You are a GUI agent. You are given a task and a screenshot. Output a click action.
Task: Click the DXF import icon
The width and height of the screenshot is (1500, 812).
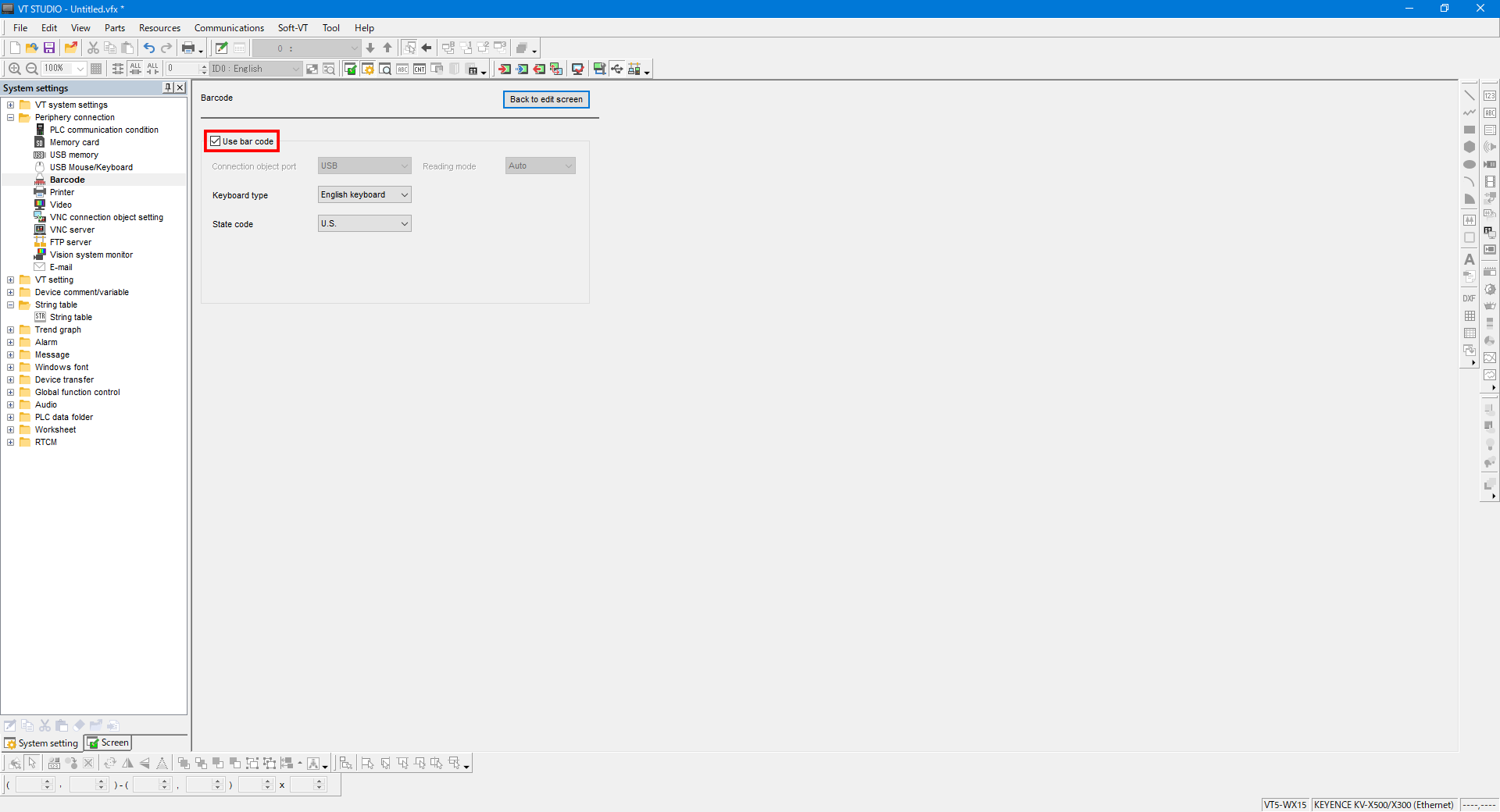click(x=1469, y=298)
